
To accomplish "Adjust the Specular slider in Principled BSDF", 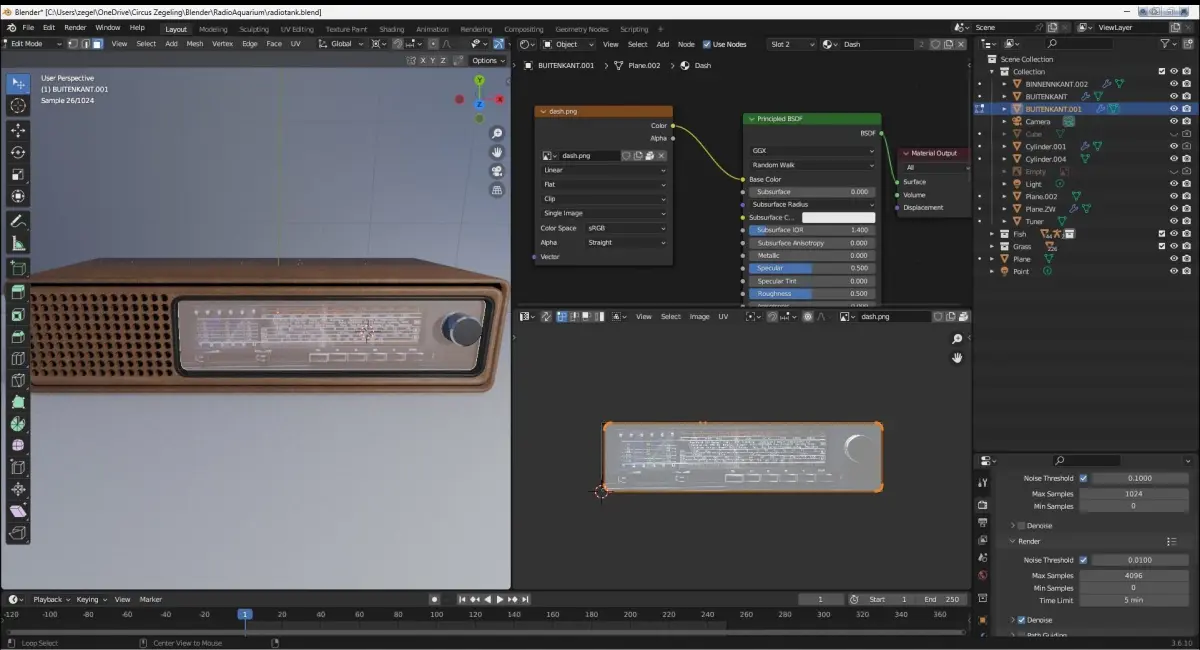I will click(812, 268).
